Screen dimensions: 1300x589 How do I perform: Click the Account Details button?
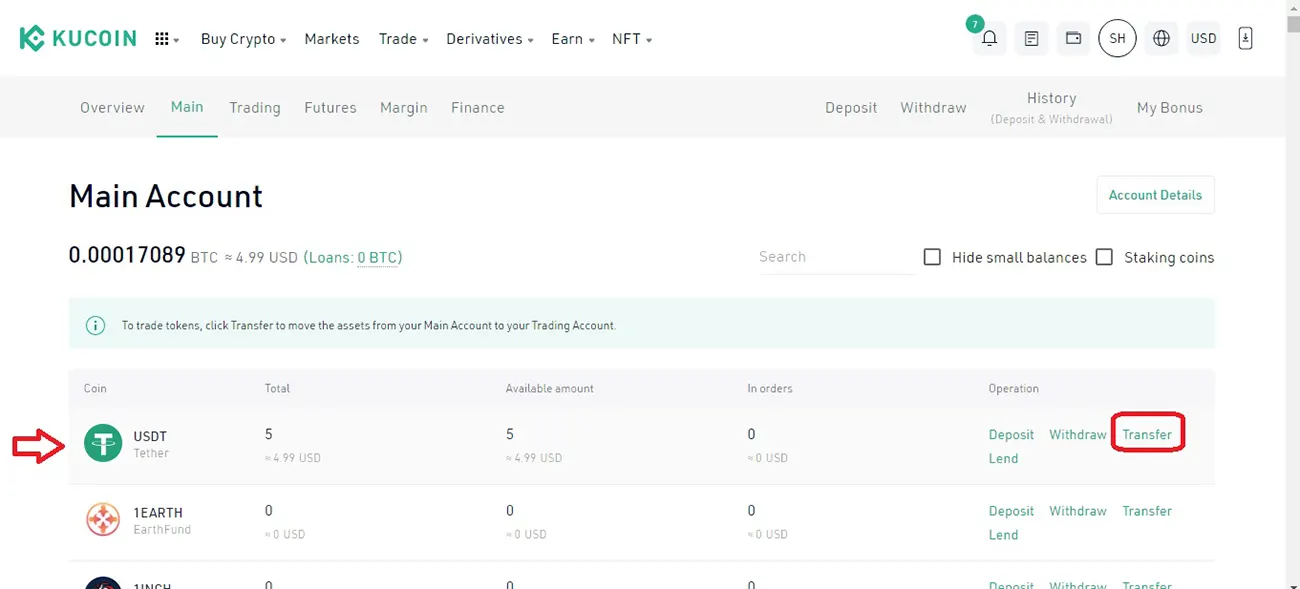[1155, 195]
